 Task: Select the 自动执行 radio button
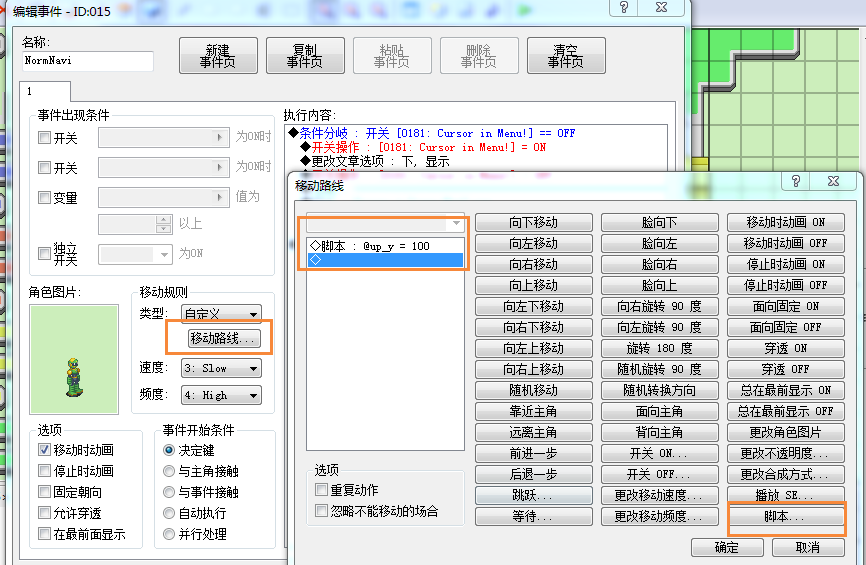tap(169, 513)
